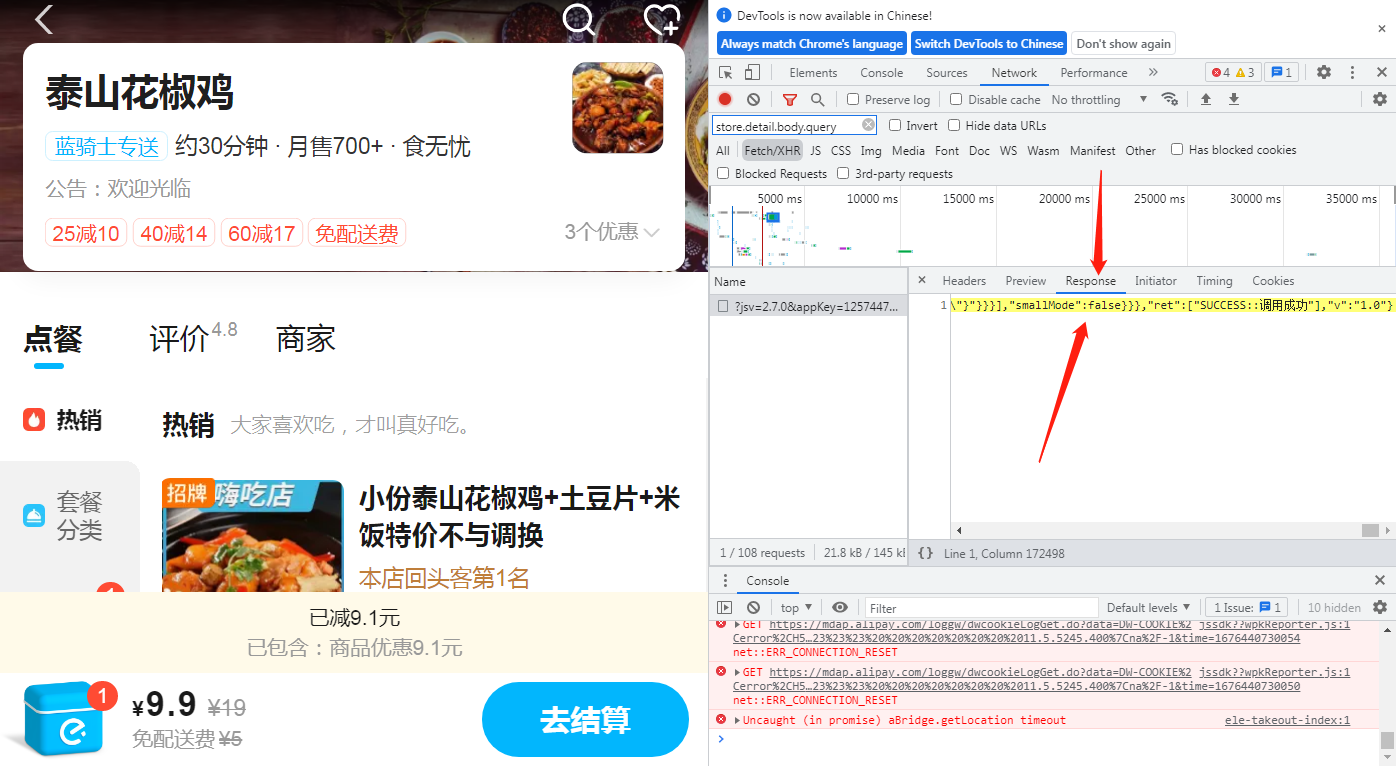
Task: Open the issues badge showing 1 in the DevTools top bar
Action: point(1280,73)
